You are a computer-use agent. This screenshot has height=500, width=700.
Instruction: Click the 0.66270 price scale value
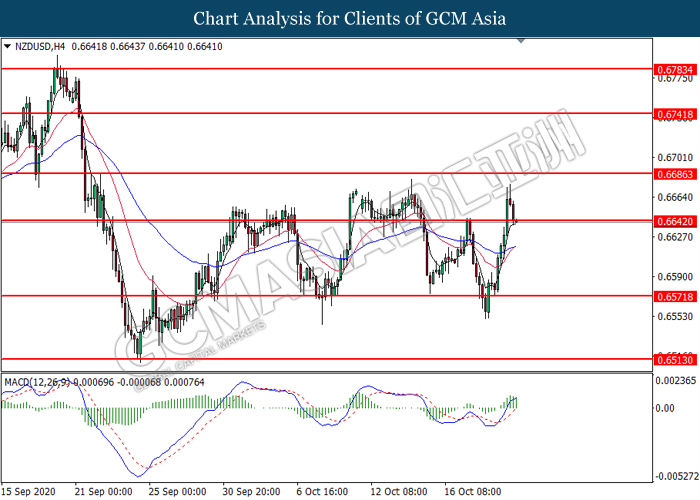[x=675, y=237]
